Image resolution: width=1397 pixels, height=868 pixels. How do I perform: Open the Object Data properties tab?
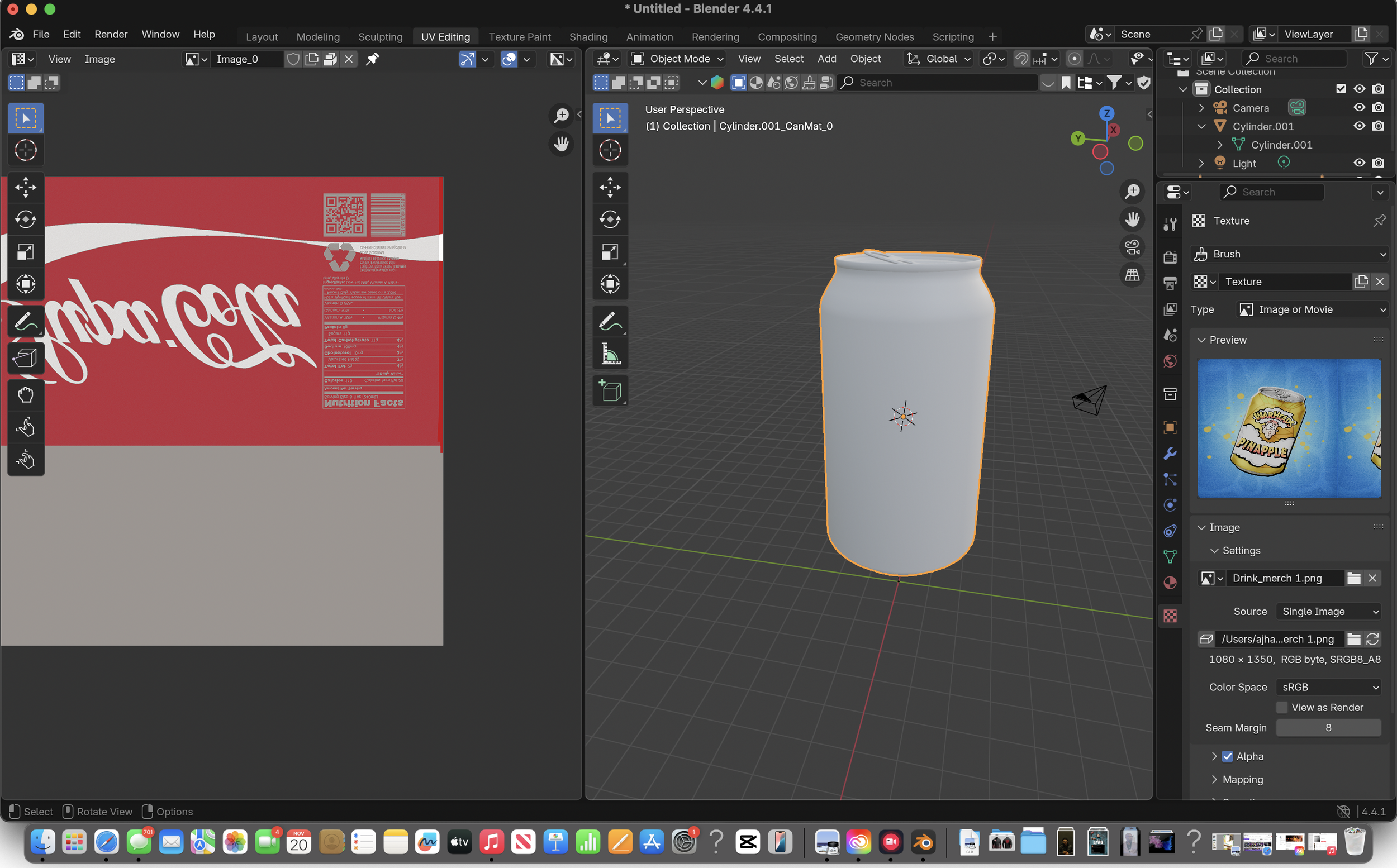pos(1170,556)
